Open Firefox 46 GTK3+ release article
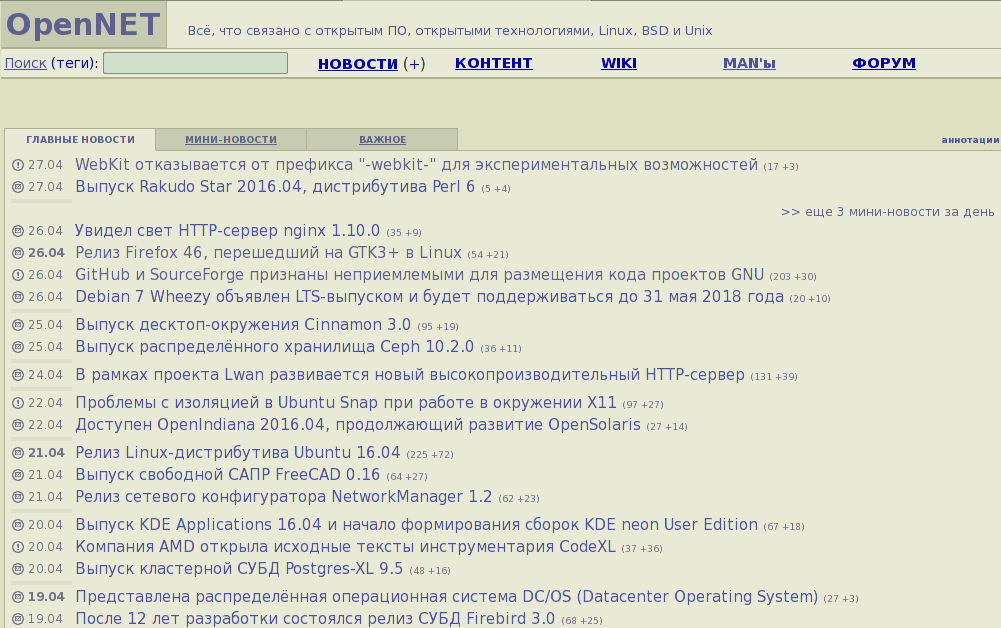 coord(268,253)
